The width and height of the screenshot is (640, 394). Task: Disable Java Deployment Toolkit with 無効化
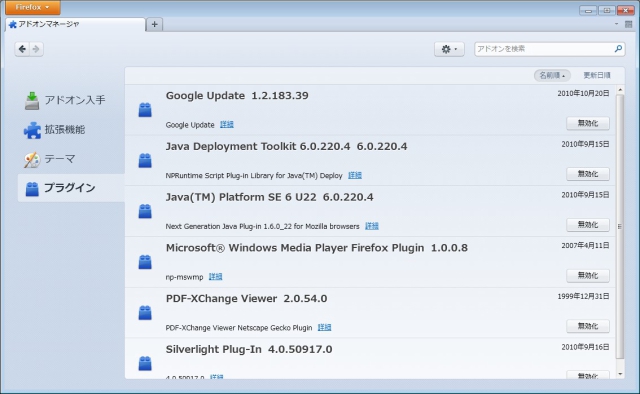(588, 174)
